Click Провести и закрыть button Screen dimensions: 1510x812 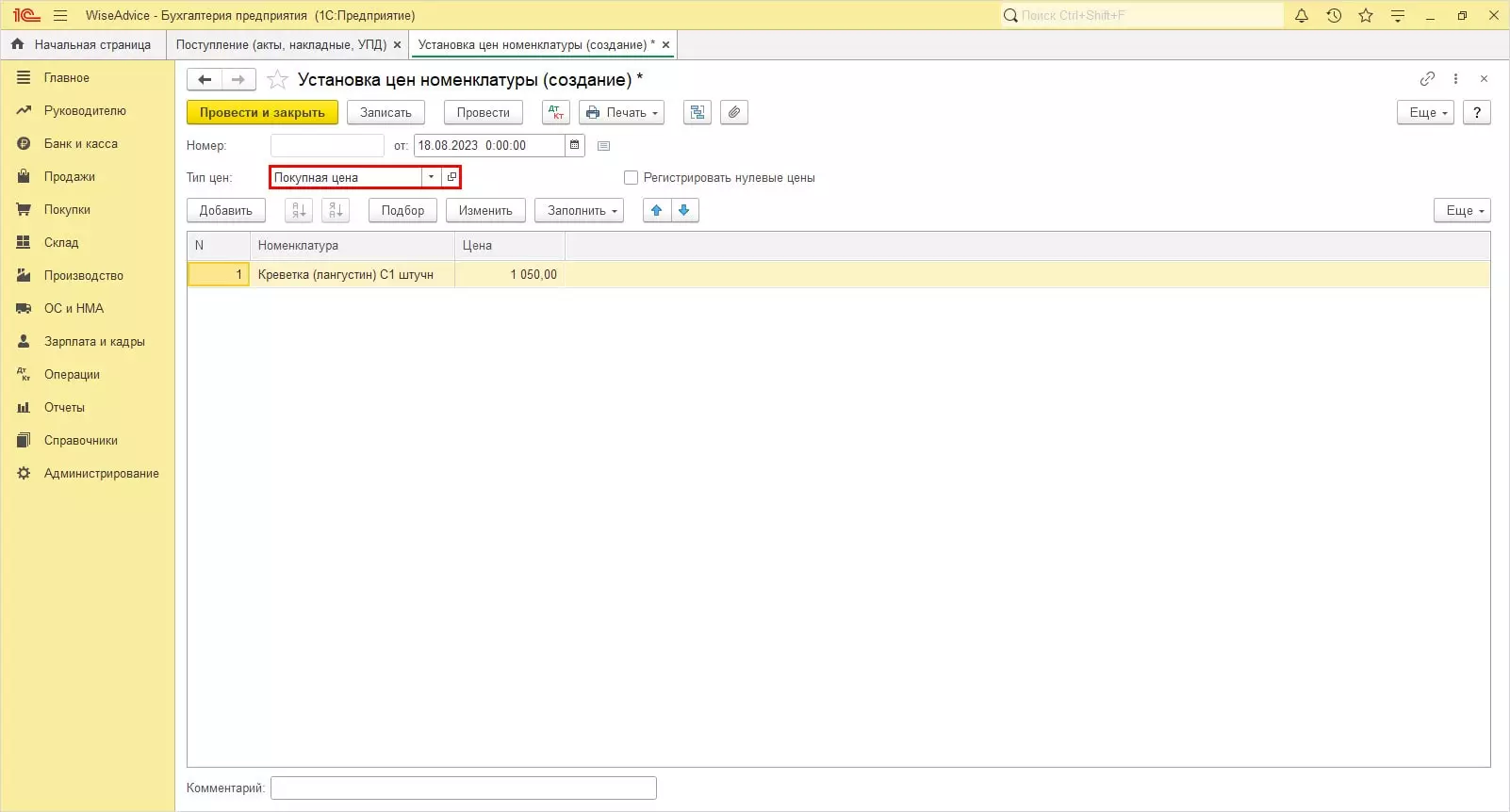pyautogui.click(x=262, y=113)
